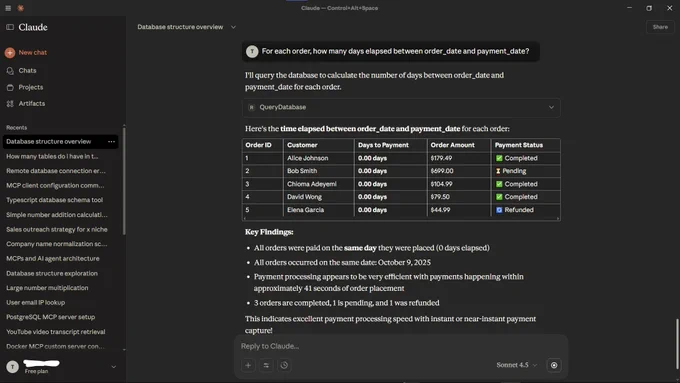Image resolution: width=680 pixels, height=383 pixels.
Task: Click the '$699.00' order amount cell
Action: 442,171
